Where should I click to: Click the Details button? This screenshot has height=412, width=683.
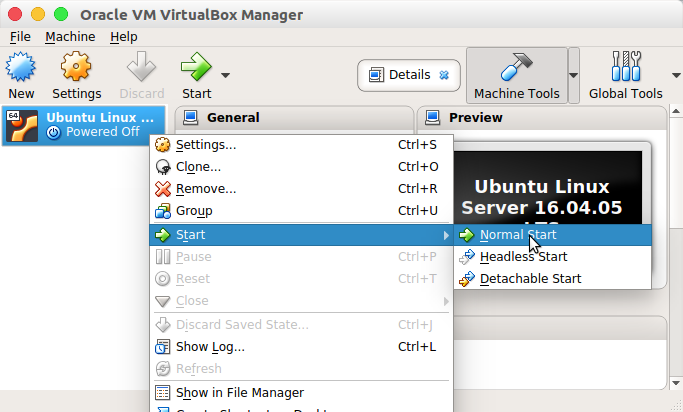[x=409, y=75]
